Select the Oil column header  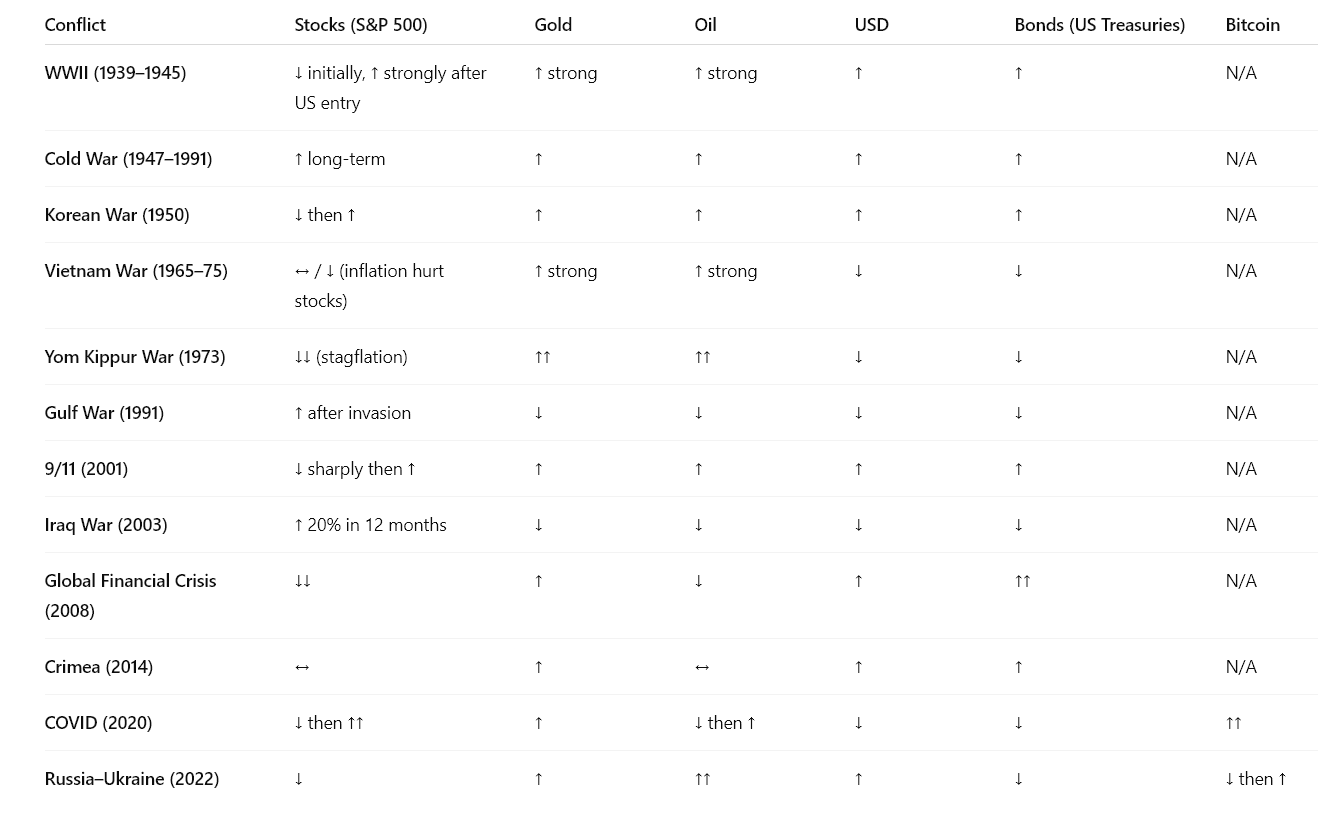(x=705, y=25)
